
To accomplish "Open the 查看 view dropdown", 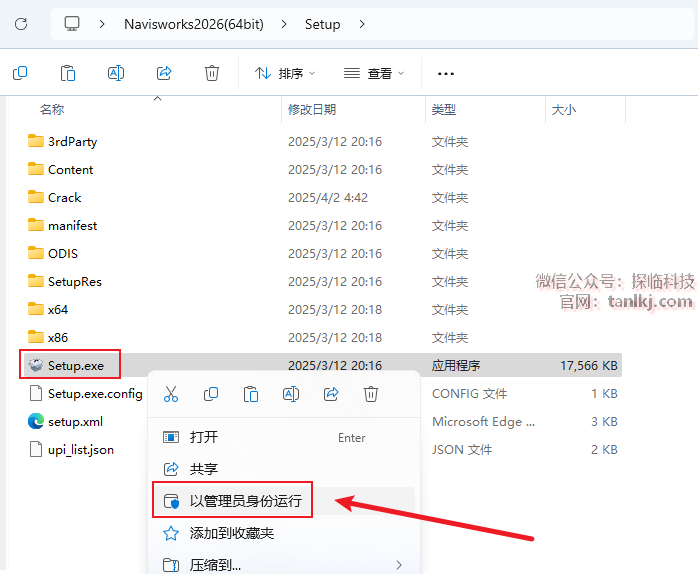I will [374, 73].
